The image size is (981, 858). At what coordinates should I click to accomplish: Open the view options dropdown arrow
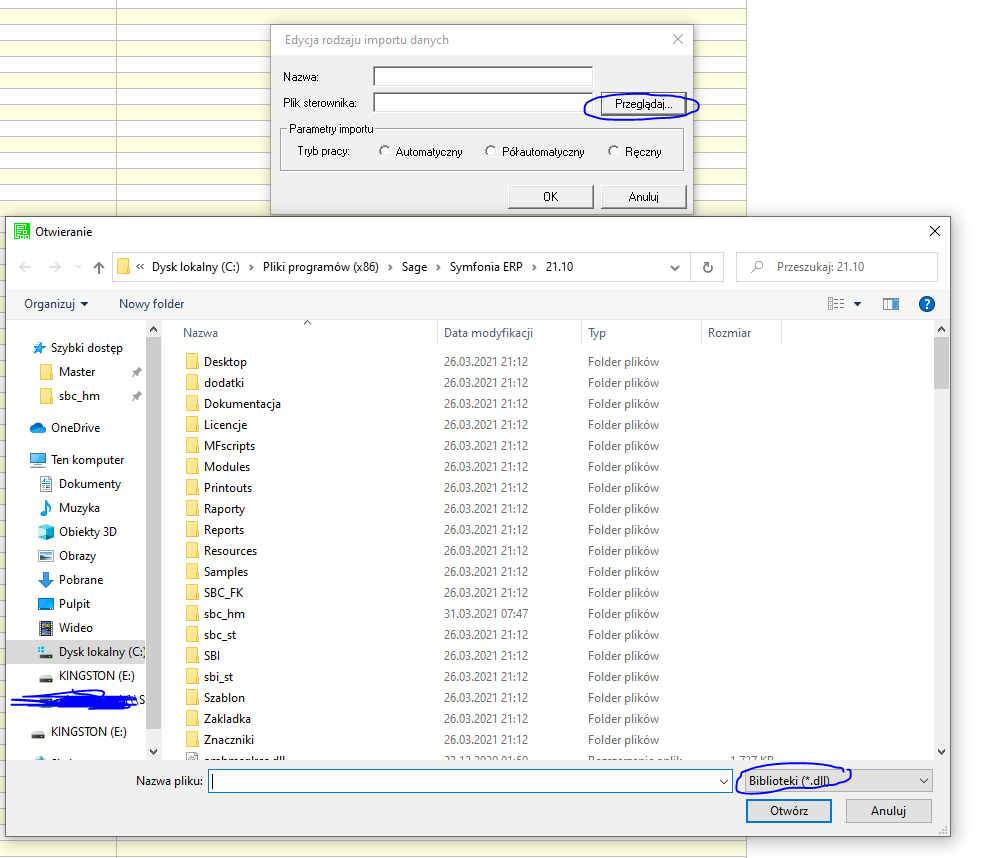pos(857,304)
